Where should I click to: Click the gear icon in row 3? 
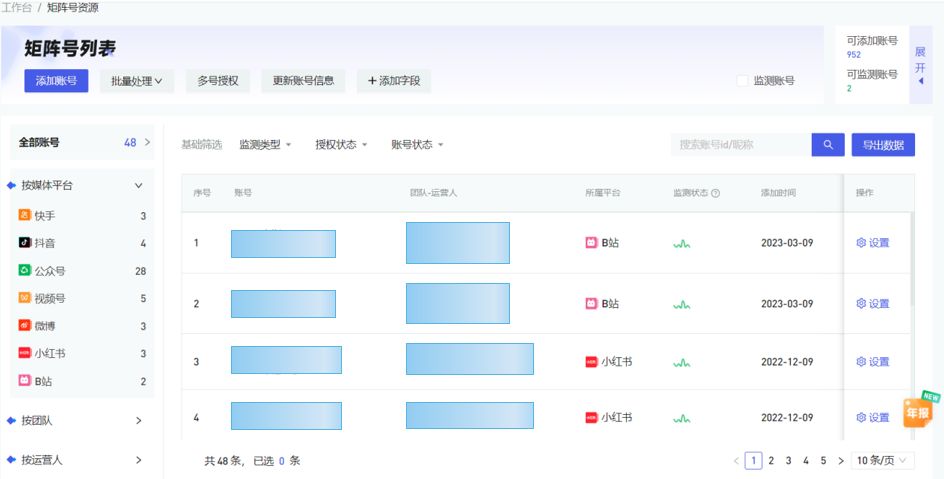(x=861, y=362)
